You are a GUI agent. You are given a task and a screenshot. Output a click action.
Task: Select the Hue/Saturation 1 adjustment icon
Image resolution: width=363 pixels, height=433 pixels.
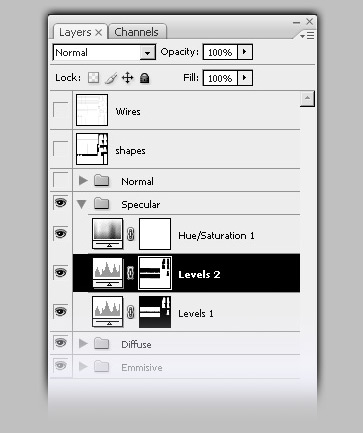point(107,234)
